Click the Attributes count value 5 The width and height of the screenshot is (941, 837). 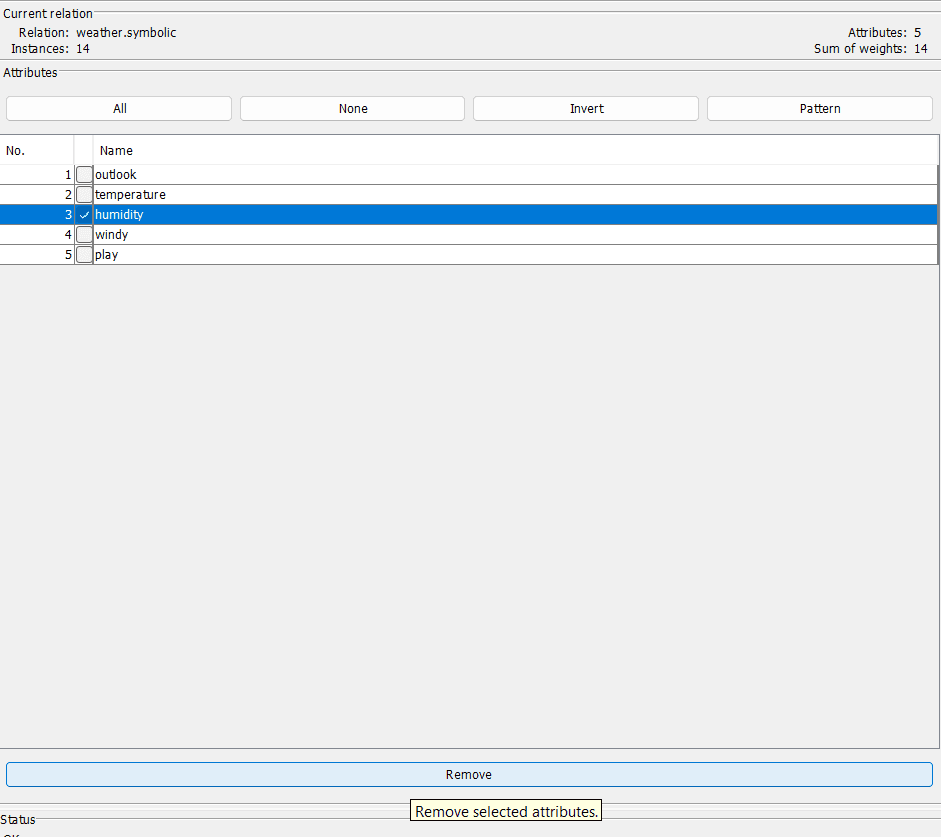(917, 33)
